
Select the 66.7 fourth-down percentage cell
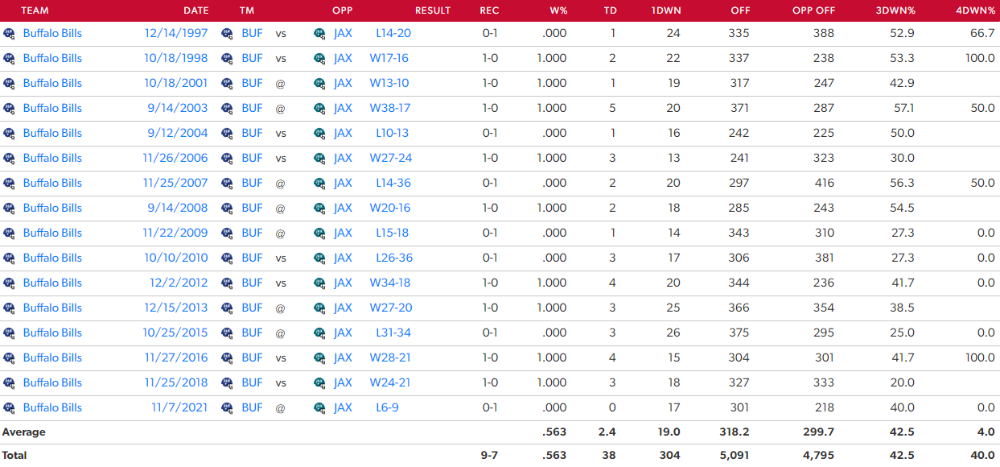tap(983, 33)
